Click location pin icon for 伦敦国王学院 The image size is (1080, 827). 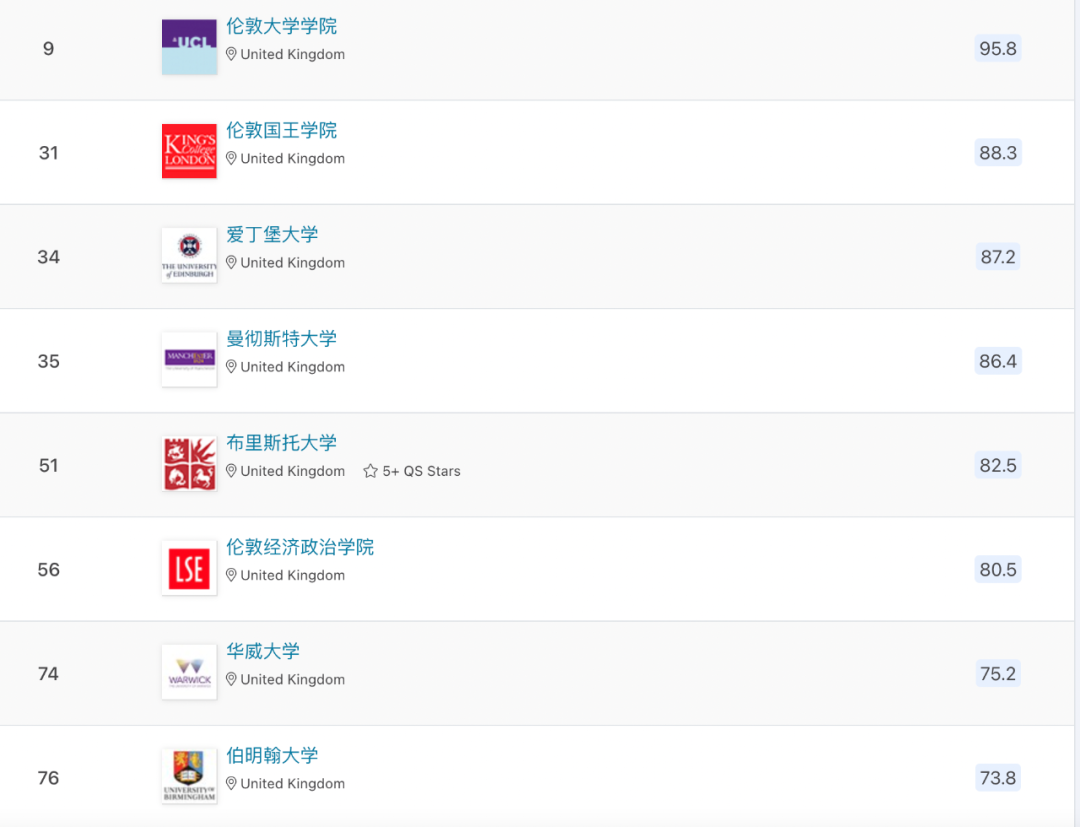click(x=231, y=158)
